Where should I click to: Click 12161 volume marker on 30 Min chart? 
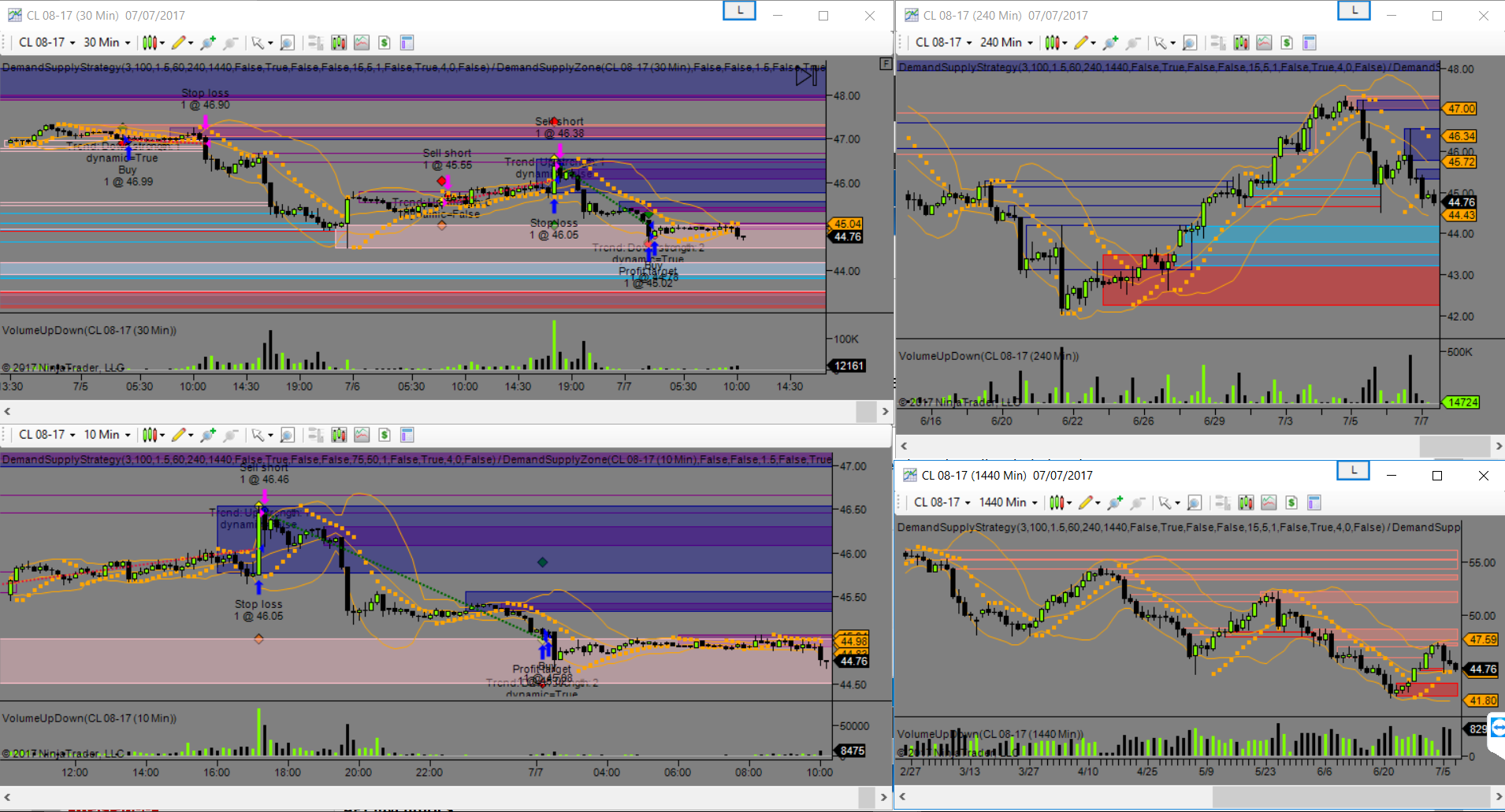point(848,365)
